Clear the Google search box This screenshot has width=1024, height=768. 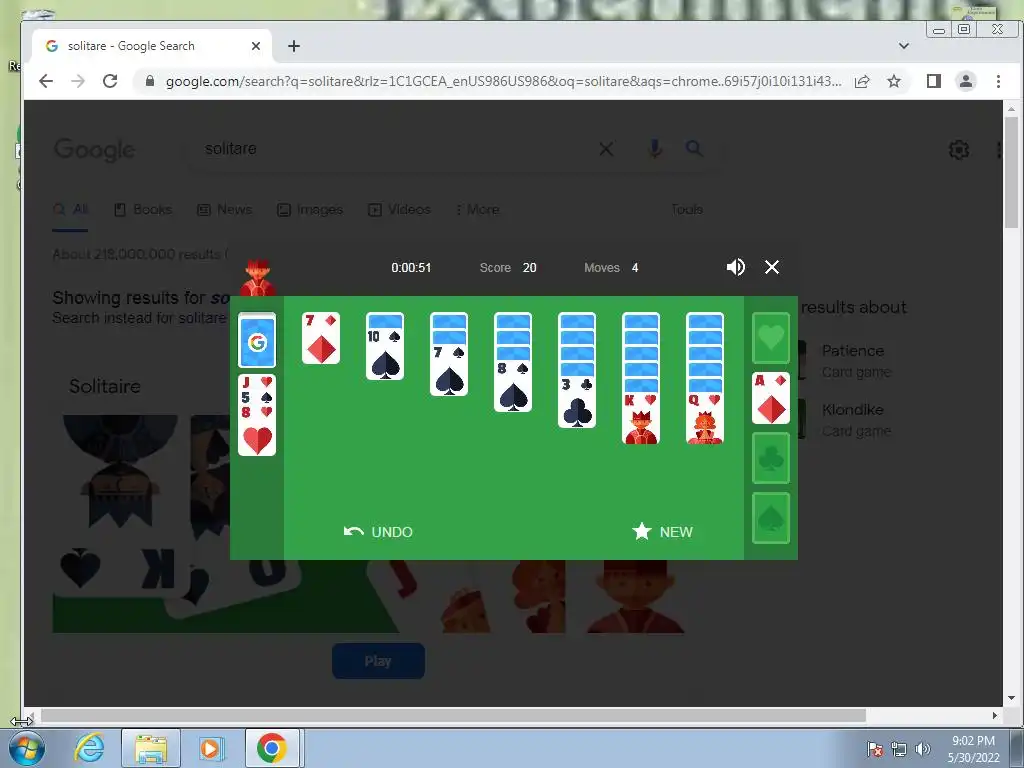pyautogui.click(x=606, y=149)
